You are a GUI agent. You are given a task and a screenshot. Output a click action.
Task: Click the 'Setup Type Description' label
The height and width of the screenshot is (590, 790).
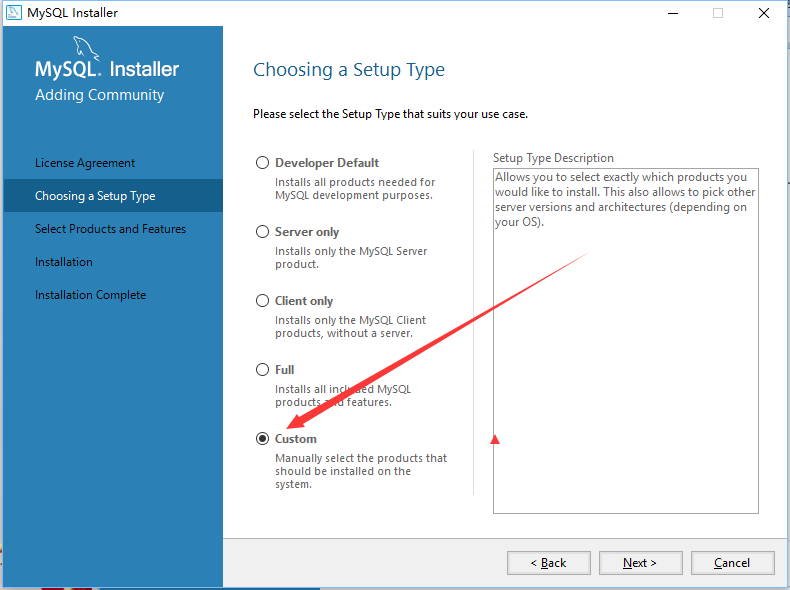point(553,158)
